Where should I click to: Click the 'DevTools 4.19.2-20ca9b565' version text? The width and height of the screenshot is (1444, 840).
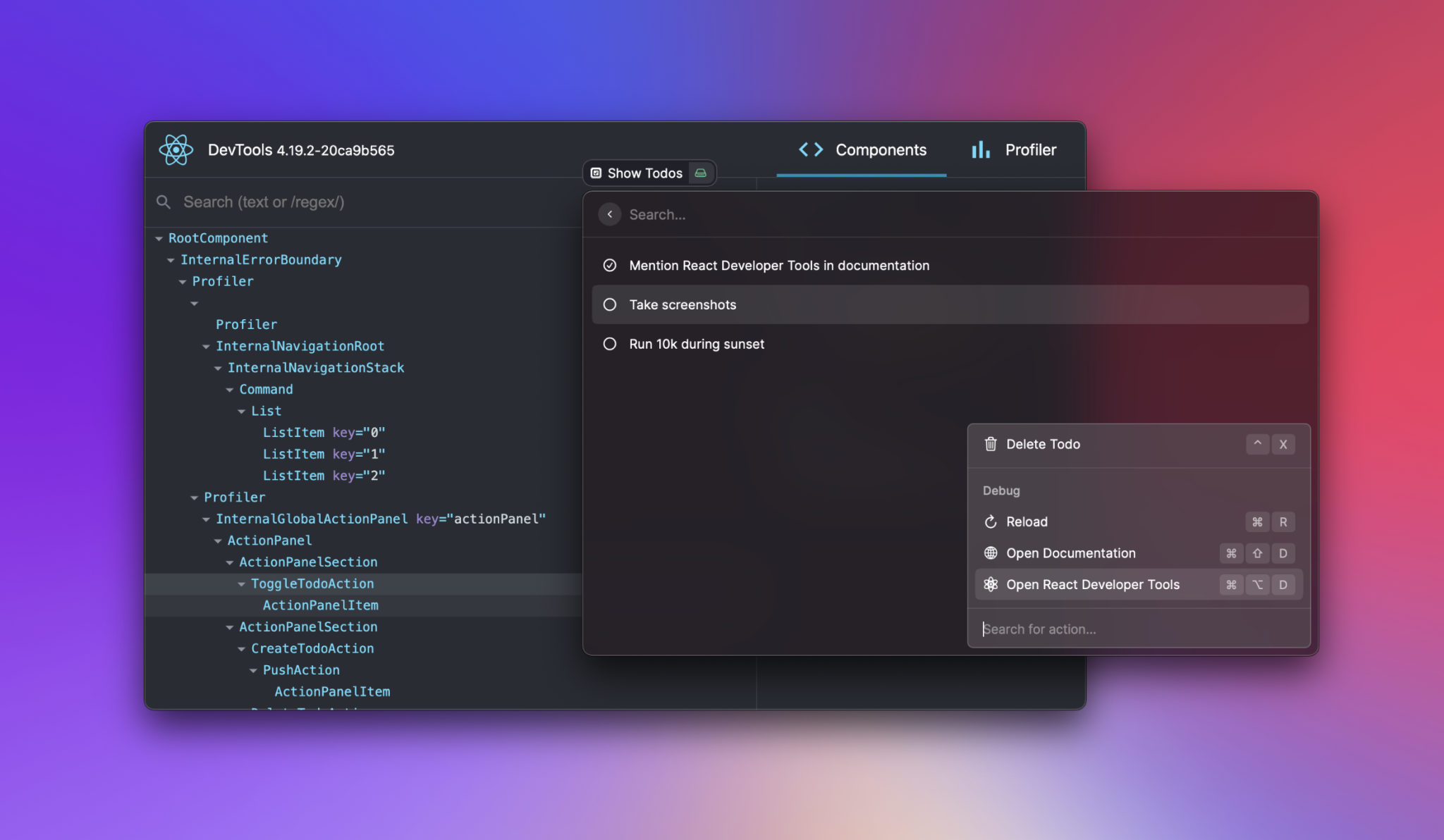301,150
